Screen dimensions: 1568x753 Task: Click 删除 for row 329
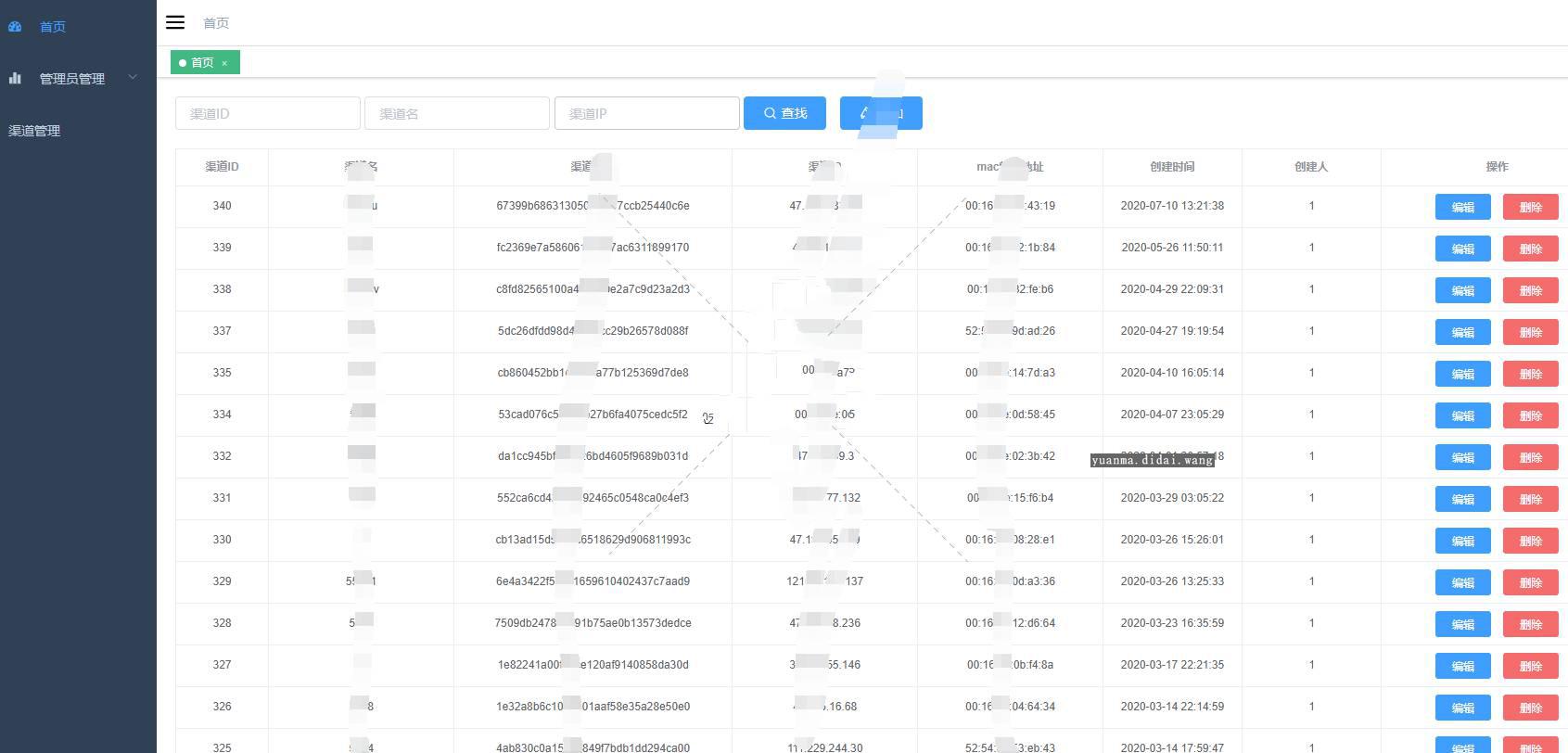coord(1531,582)
